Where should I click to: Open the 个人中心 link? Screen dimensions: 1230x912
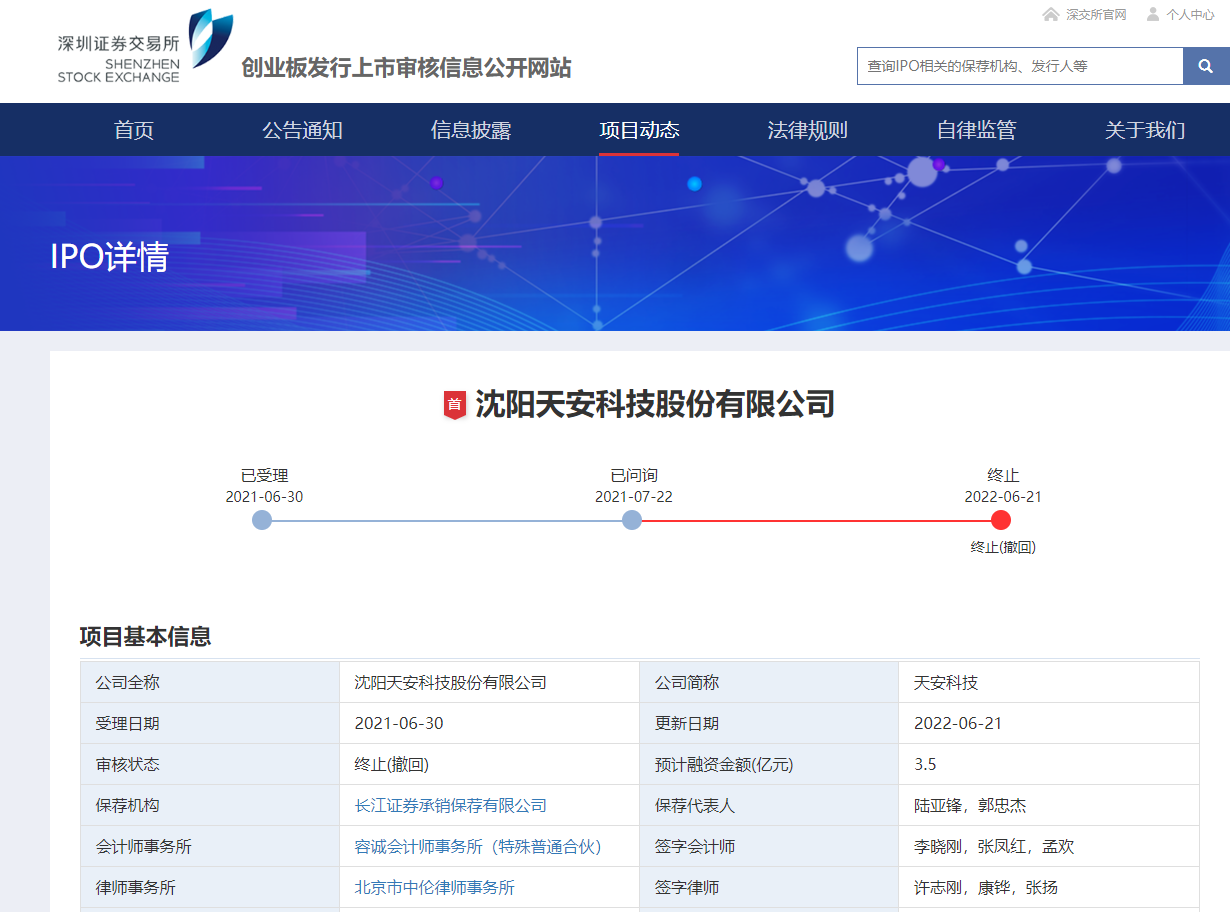[x=1190, y=14]
